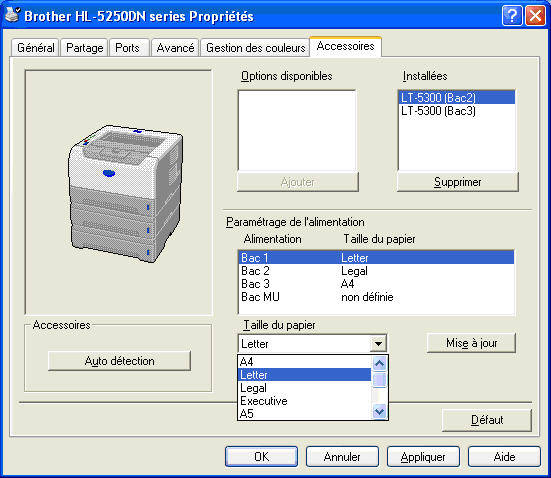Click the Ajouter button
The width and height of the screenshot is (551, 478).
click(x=298, y=182)
